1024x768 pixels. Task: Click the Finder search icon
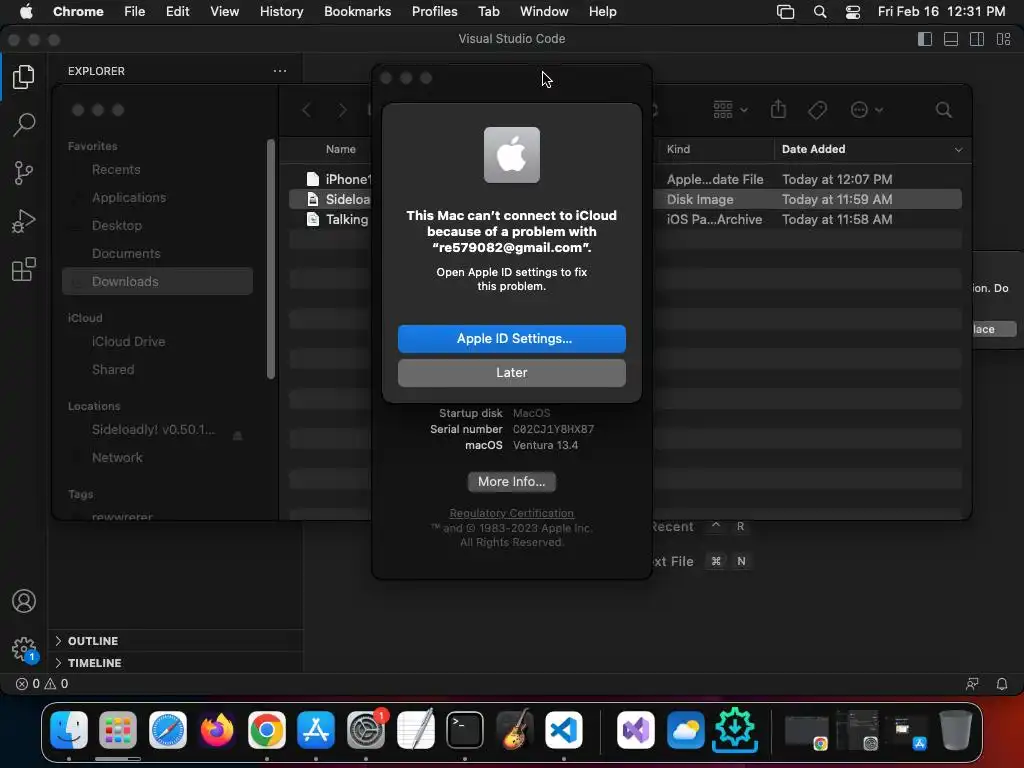click(x=943, y=110)
